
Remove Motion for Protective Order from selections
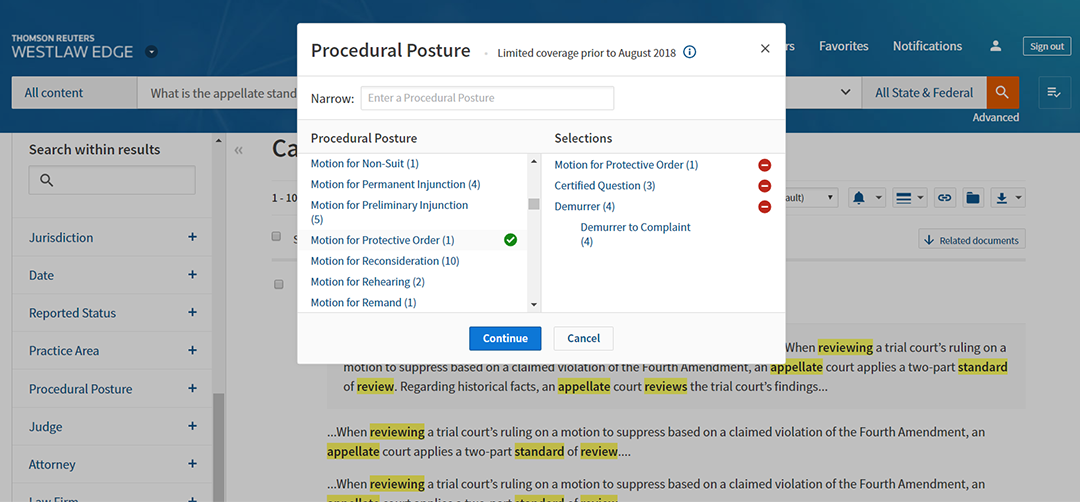tap(765, 165)
